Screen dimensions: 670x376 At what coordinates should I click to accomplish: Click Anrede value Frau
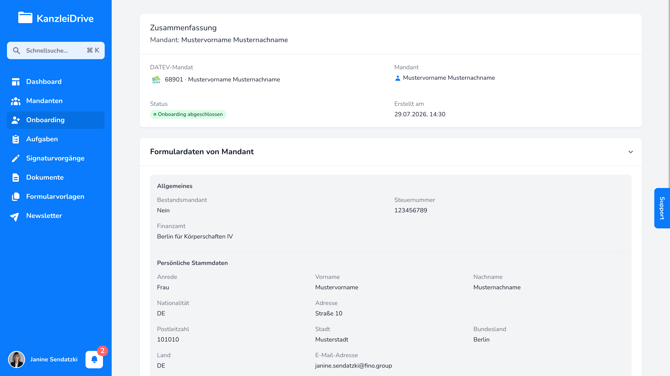[163, 288]
